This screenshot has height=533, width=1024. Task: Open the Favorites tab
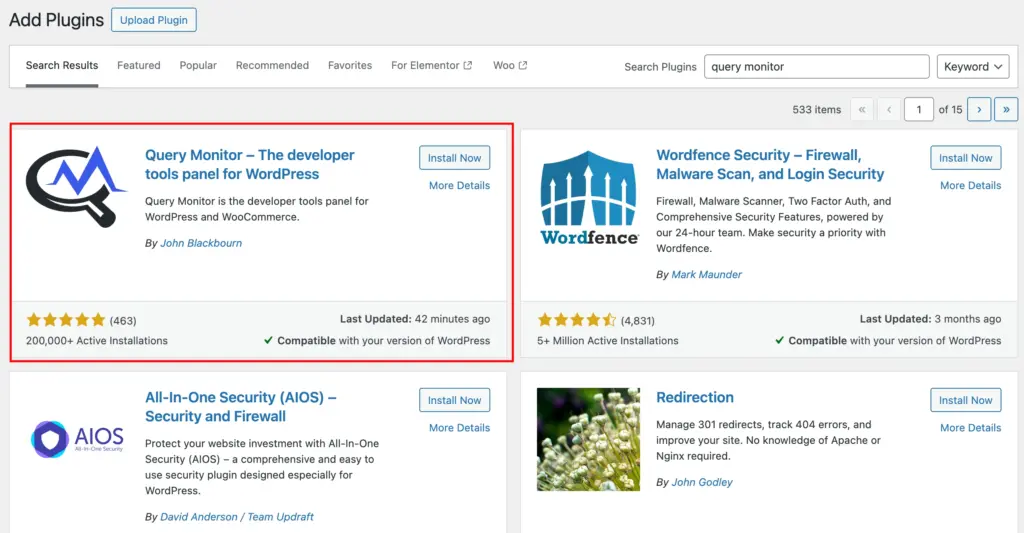click(x=350, y=65)
